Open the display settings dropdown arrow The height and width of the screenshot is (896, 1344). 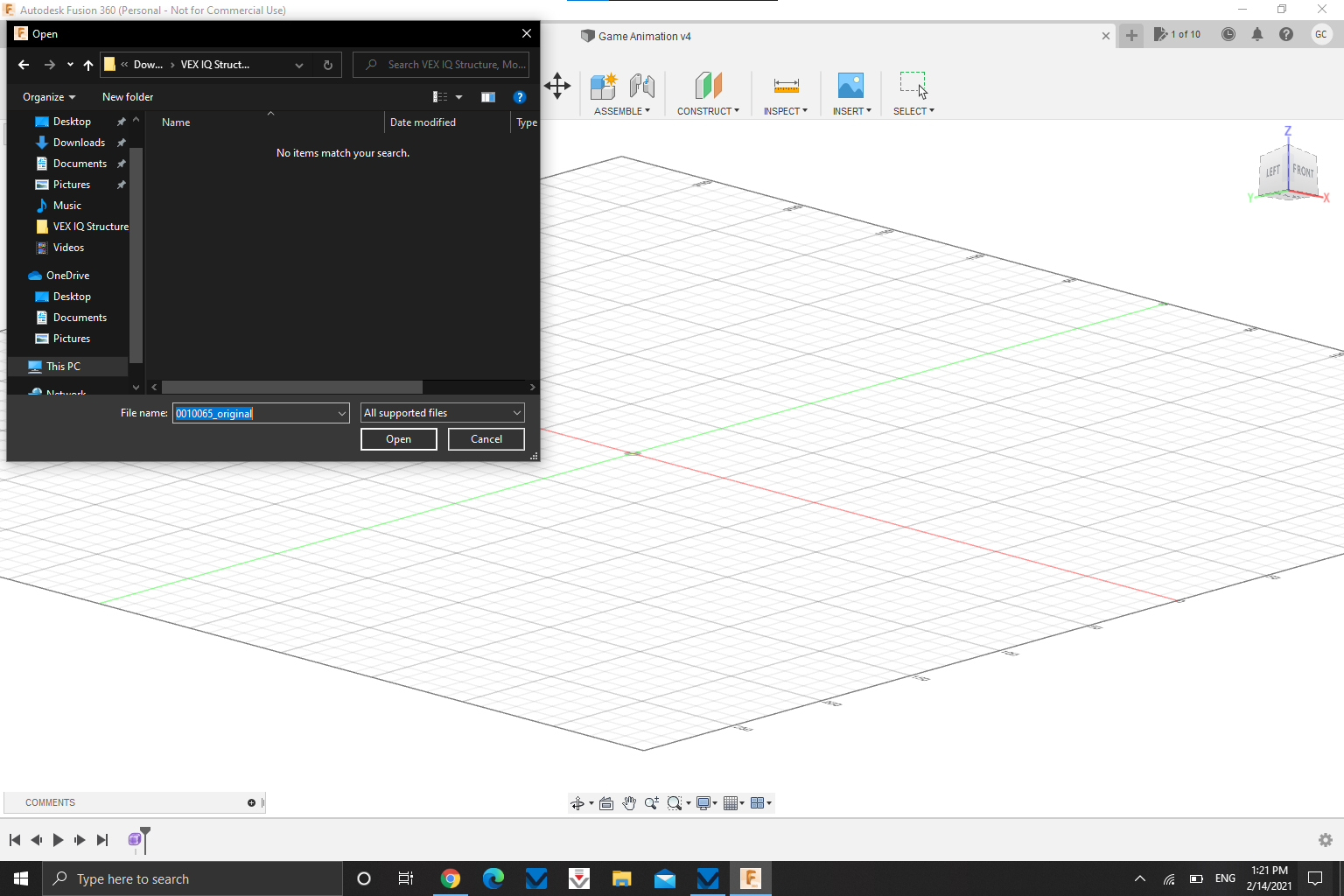click(x=716, y=802)
